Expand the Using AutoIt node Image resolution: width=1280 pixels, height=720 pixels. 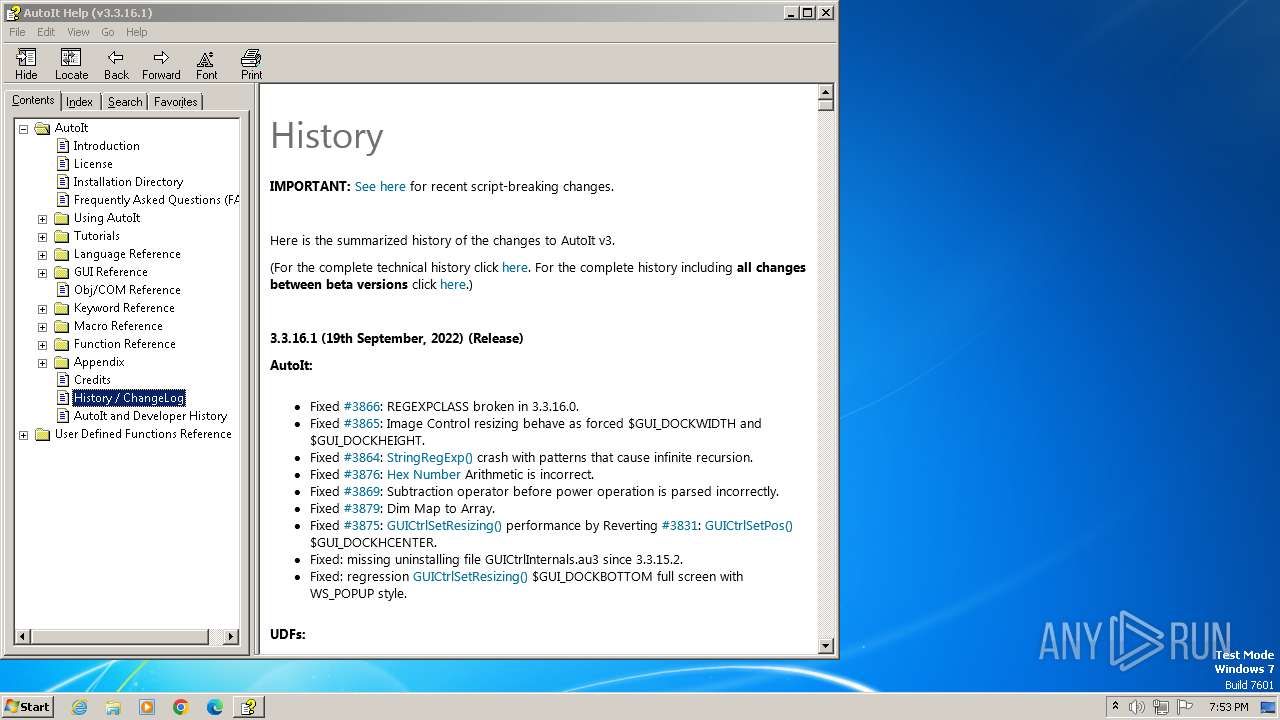[42, 218]
